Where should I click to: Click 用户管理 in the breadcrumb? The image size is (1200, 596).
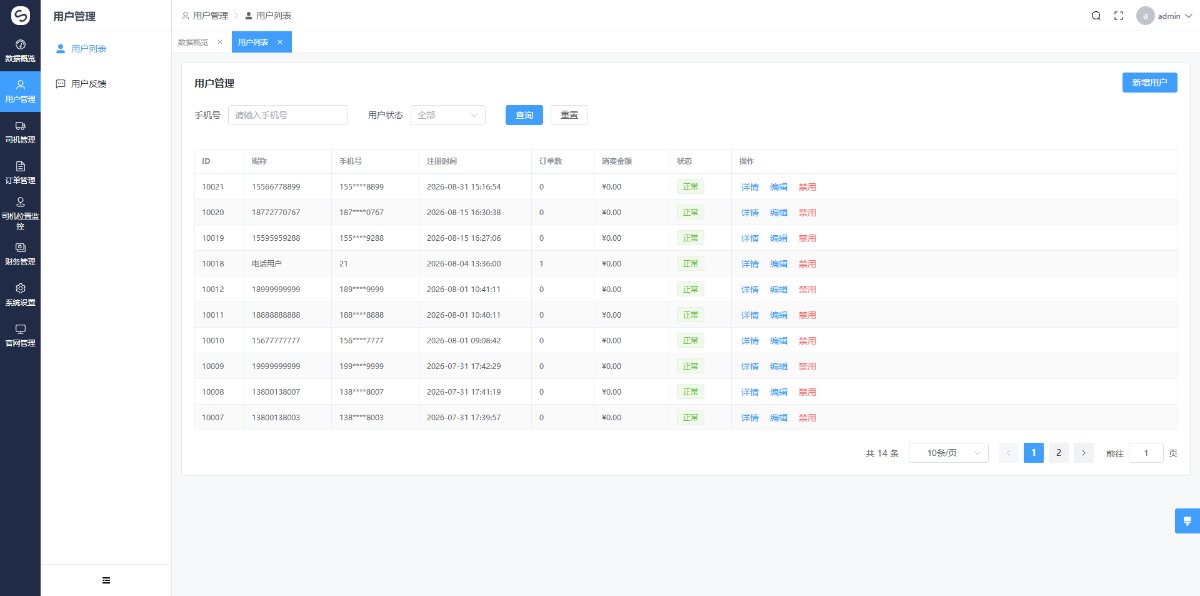204,16
